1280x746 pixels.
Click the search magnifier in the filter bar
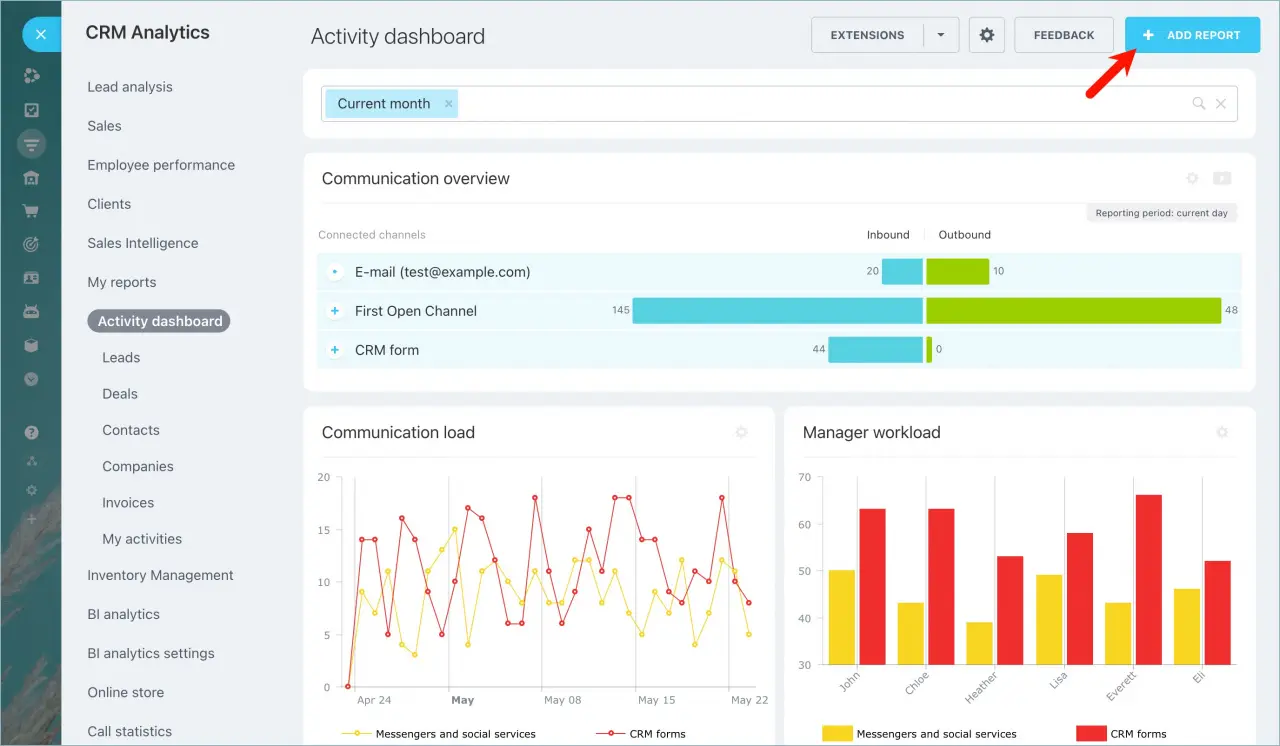1198,104
